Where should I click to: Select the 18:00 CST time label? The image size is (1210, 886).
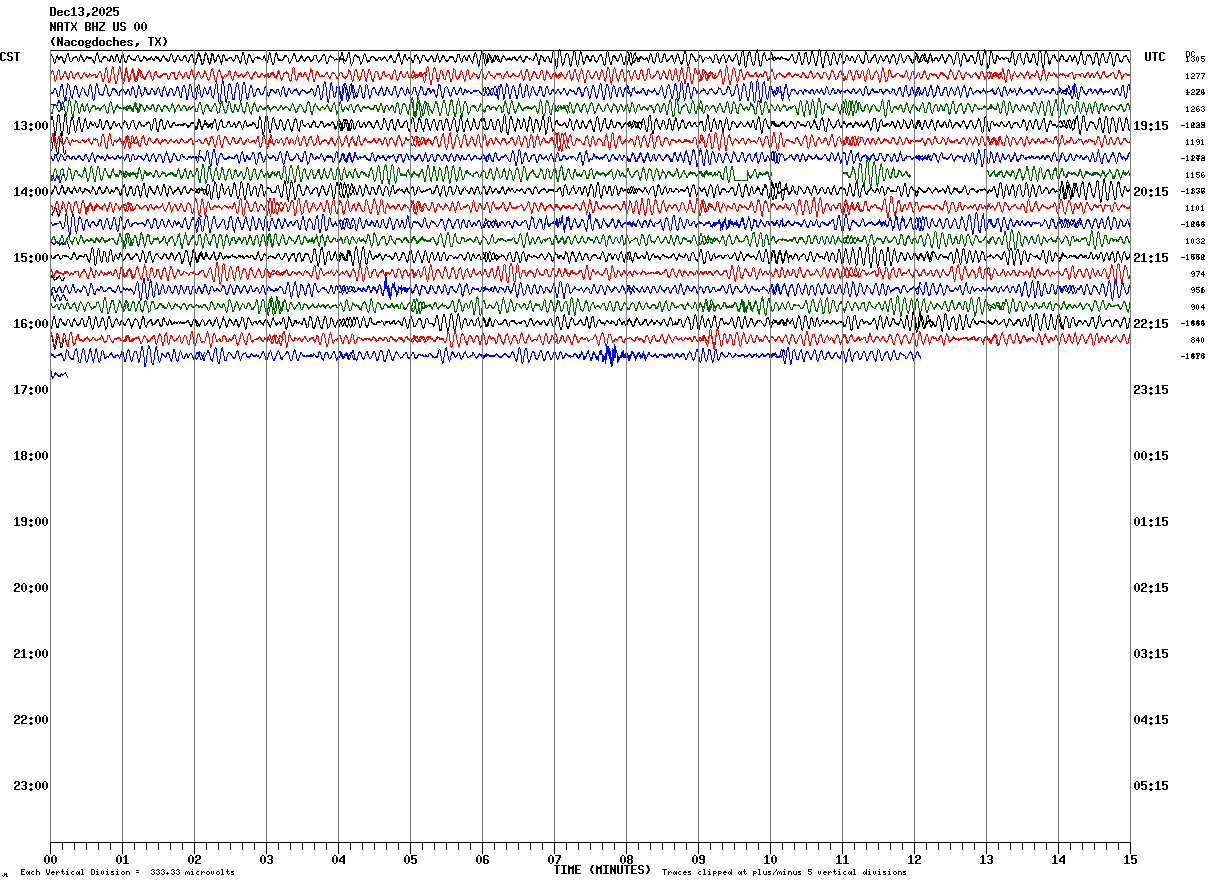coord(31,456)
